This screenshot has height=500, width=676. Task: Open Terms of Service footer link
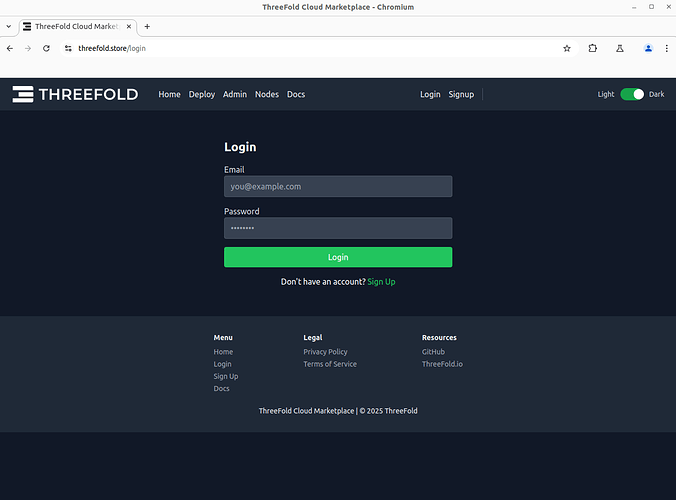point(330,364)
